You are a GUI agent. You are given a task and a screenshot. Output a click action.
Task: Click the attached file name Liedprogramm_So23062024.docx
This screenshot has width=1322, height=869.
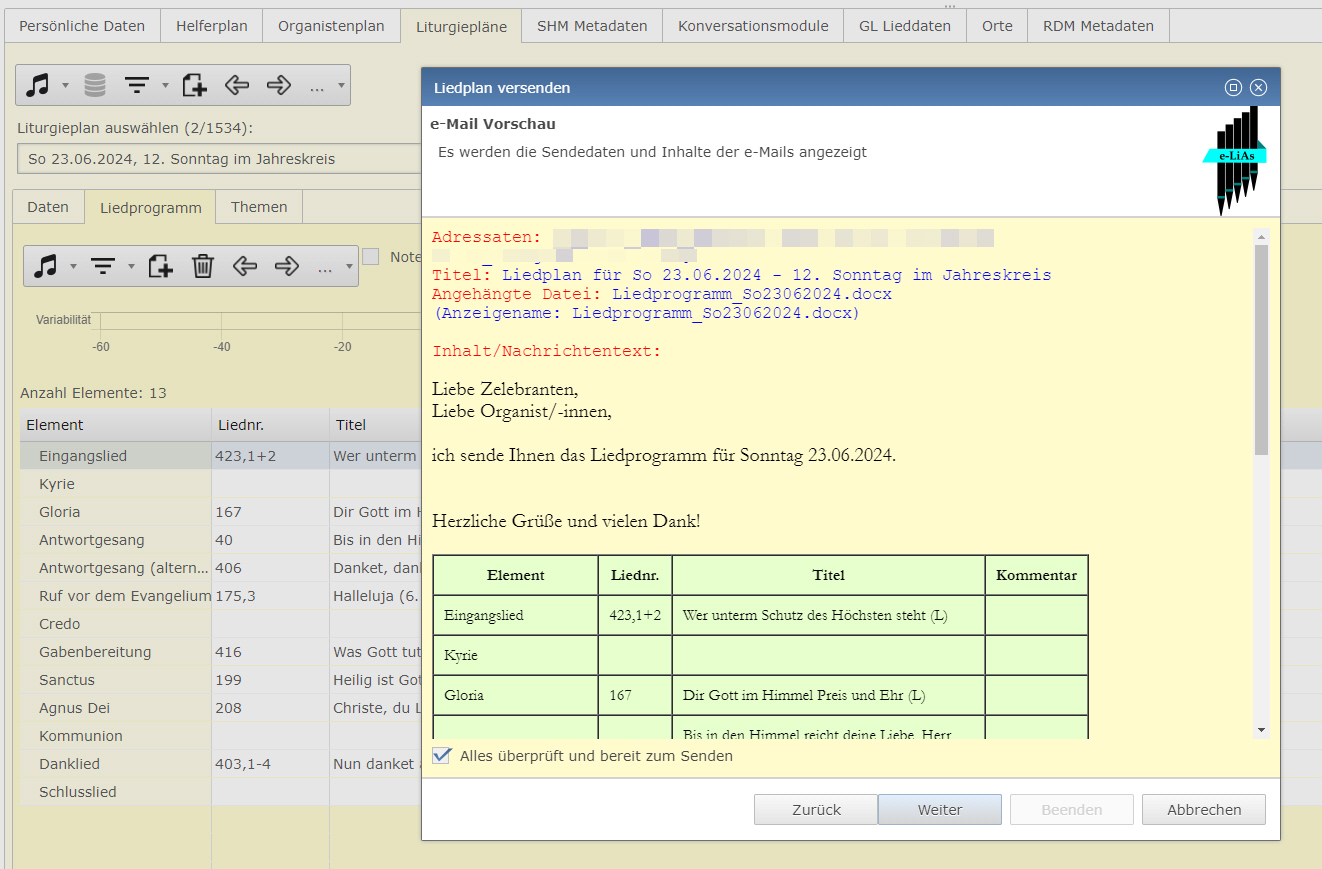[x=751, y=294]
